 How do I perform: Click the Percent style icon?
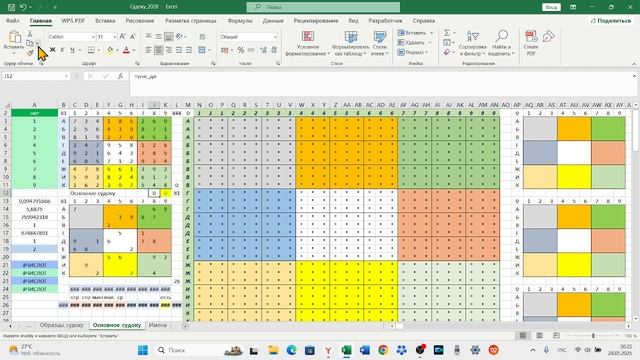[241, 50]
